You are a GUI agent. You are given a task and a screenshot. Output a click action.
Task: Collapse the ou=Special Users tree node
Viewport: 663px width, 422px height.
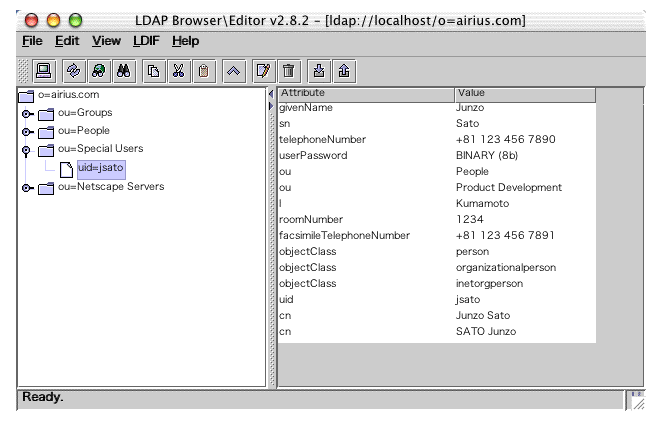click(x=26, y=151)
